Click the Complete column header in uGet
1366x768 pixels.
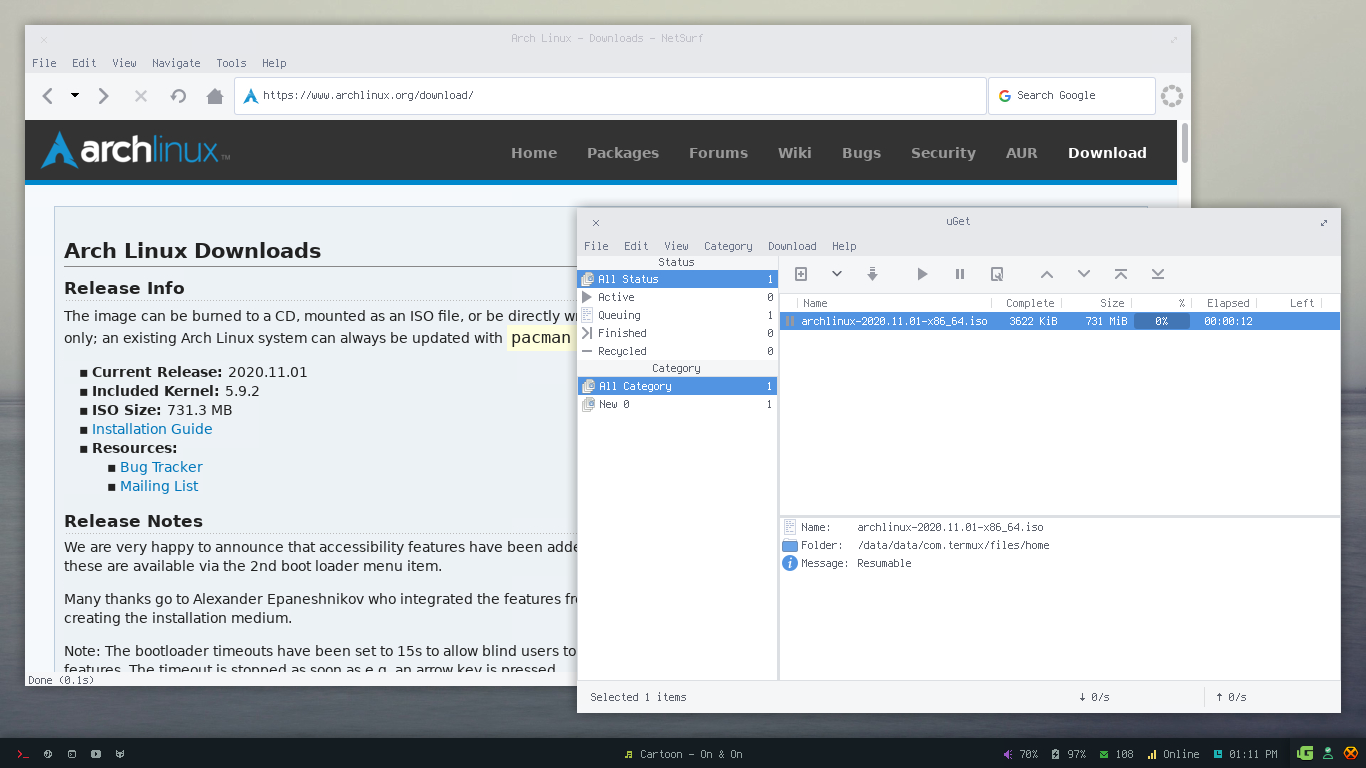(1027, 303)
